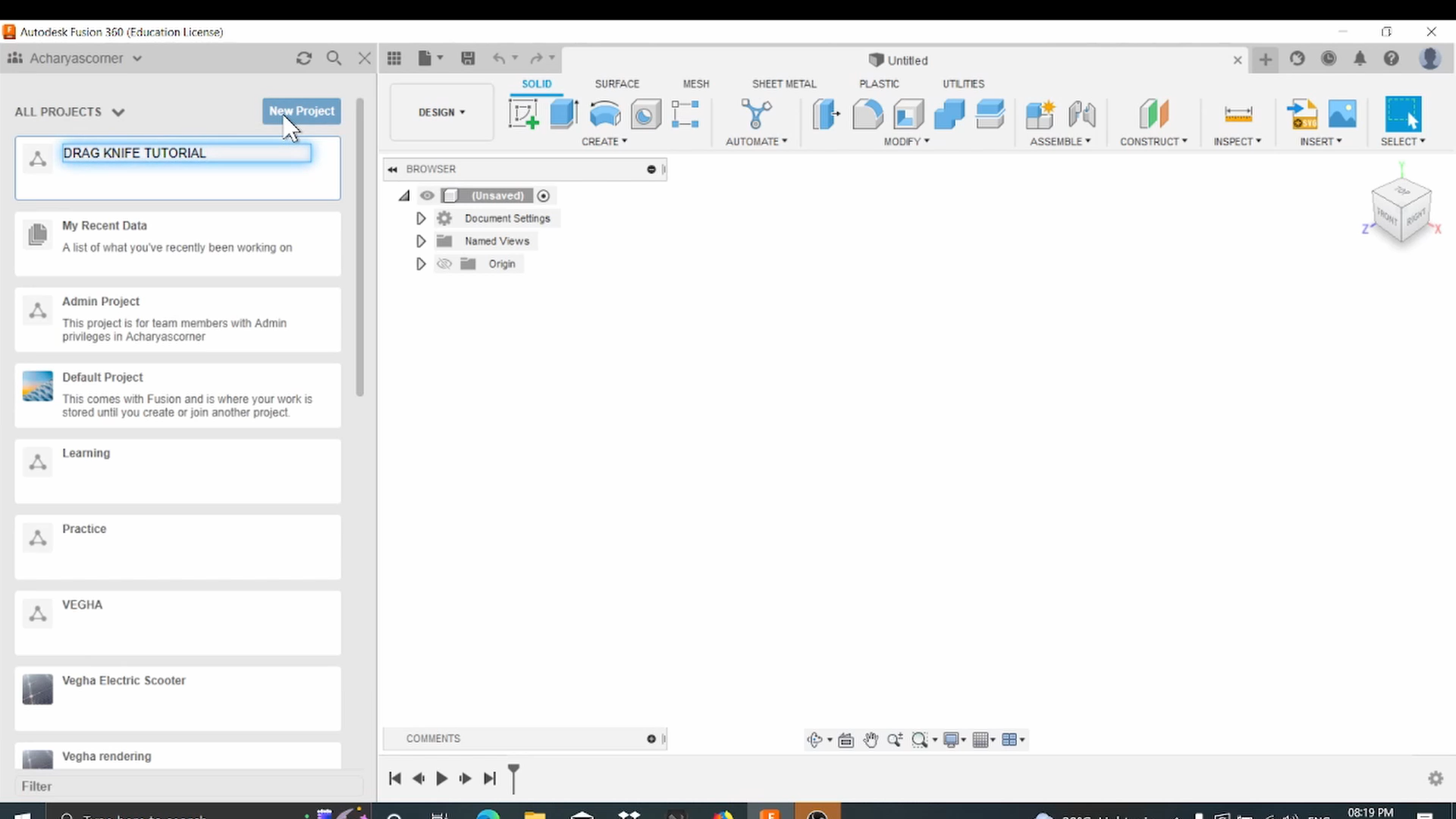Open the Press Pull modify tool
This screenshot has height=819, width=1456.
pyautogui.click(x=826, y=114)
